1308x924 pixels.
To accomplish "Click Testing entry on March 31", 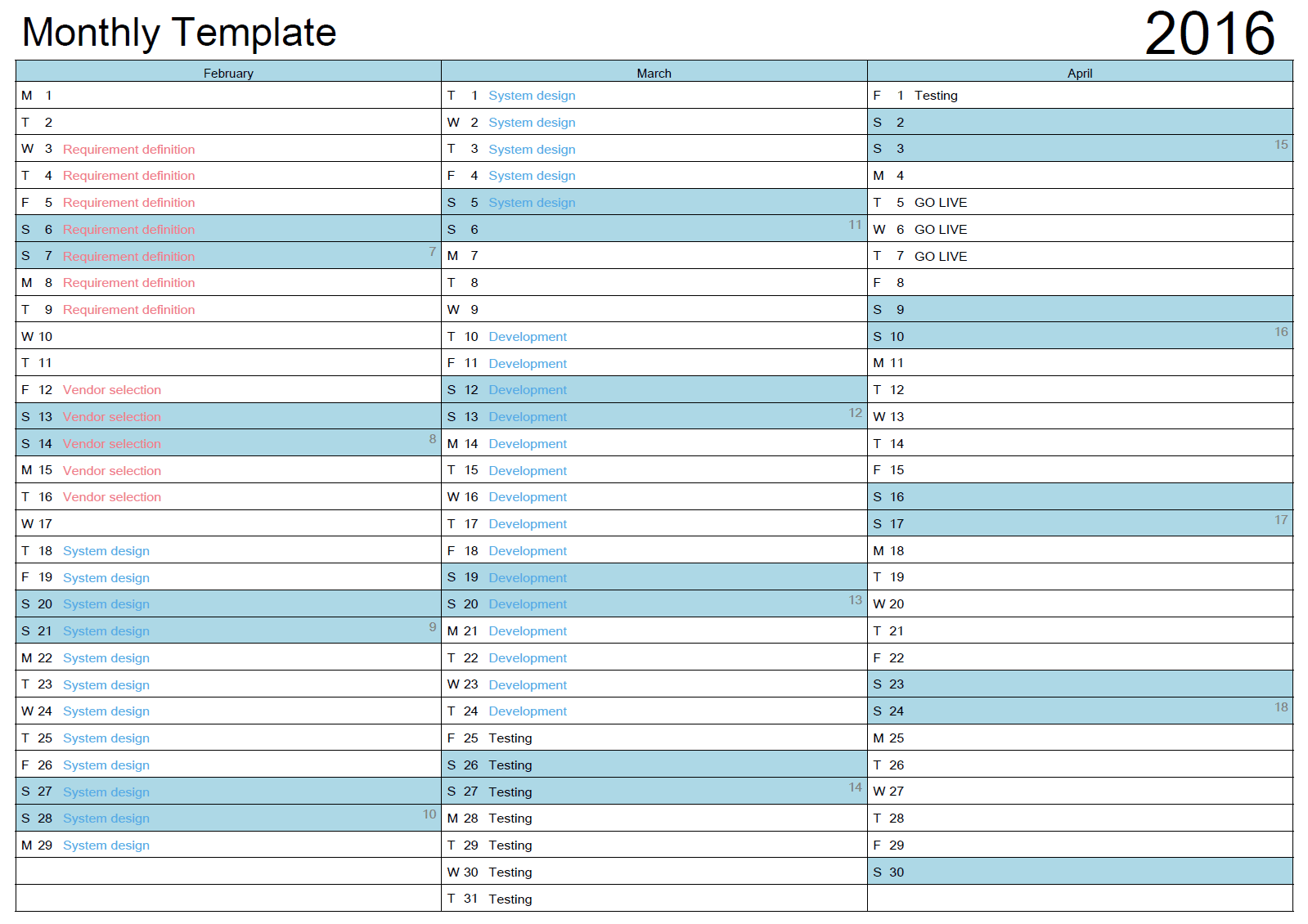I will (x=510, y=899).
